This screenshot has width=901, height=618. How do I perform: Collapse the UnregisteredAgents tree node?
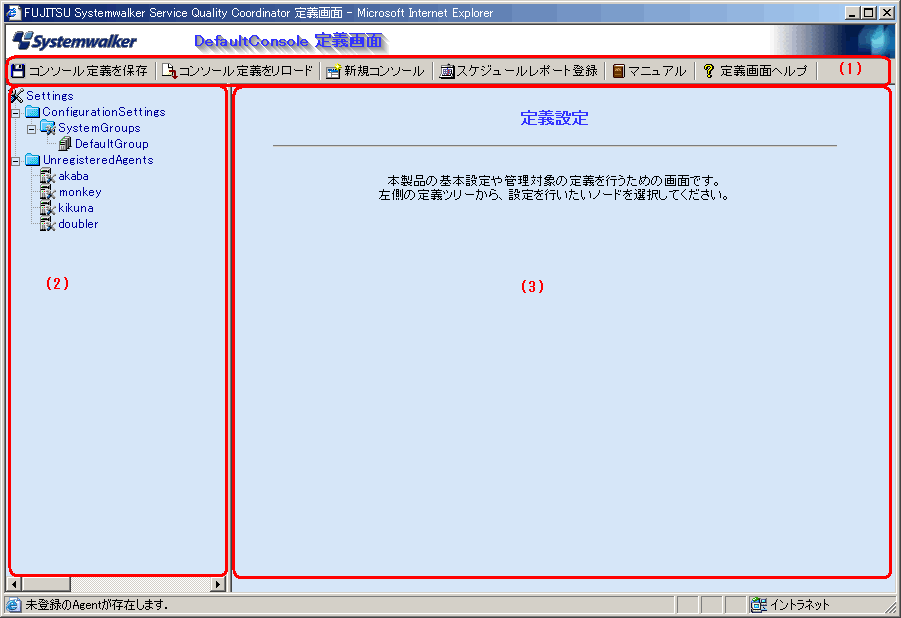click(x=16, y=161)
